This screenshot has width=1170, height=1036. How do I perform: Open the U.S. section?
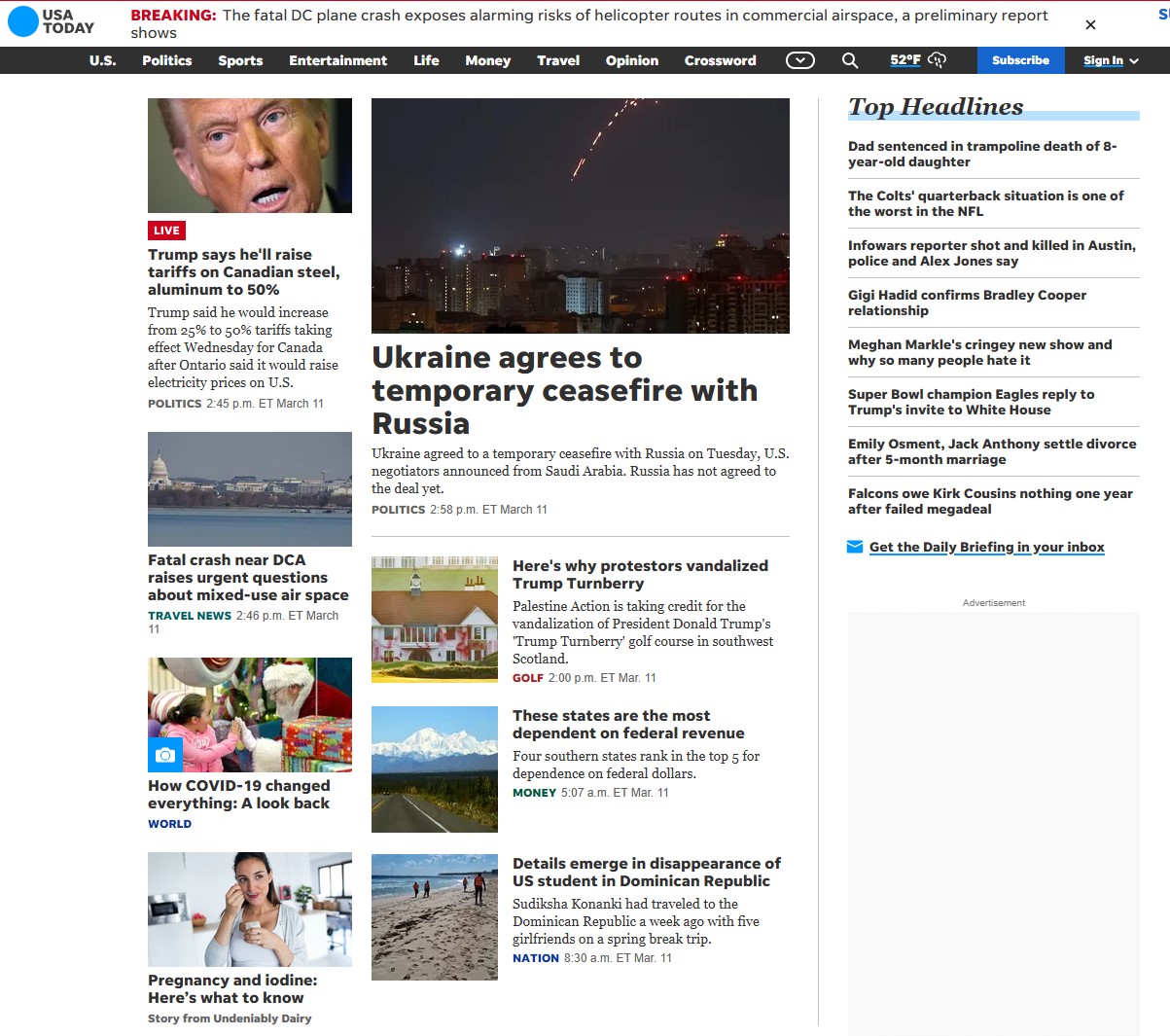102,60
